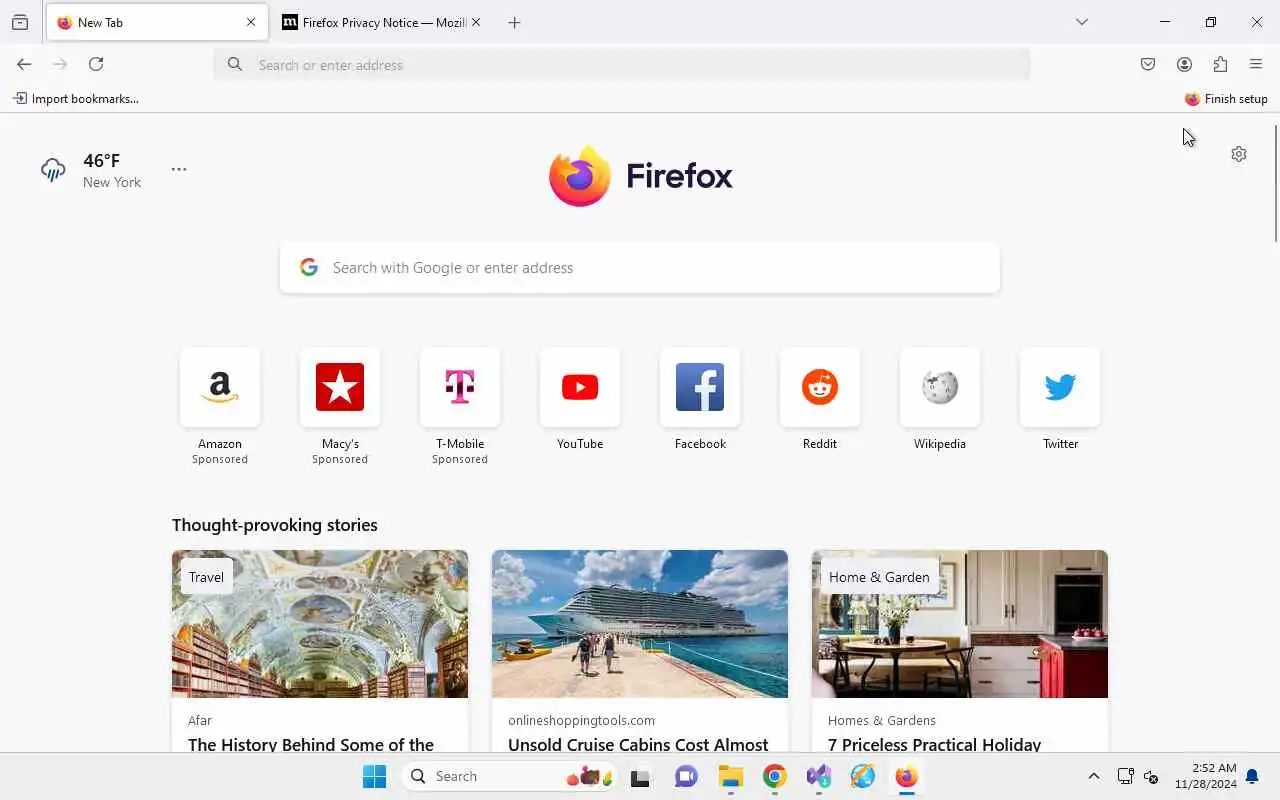Open the taskbar clock and date

pos(1206,776)
